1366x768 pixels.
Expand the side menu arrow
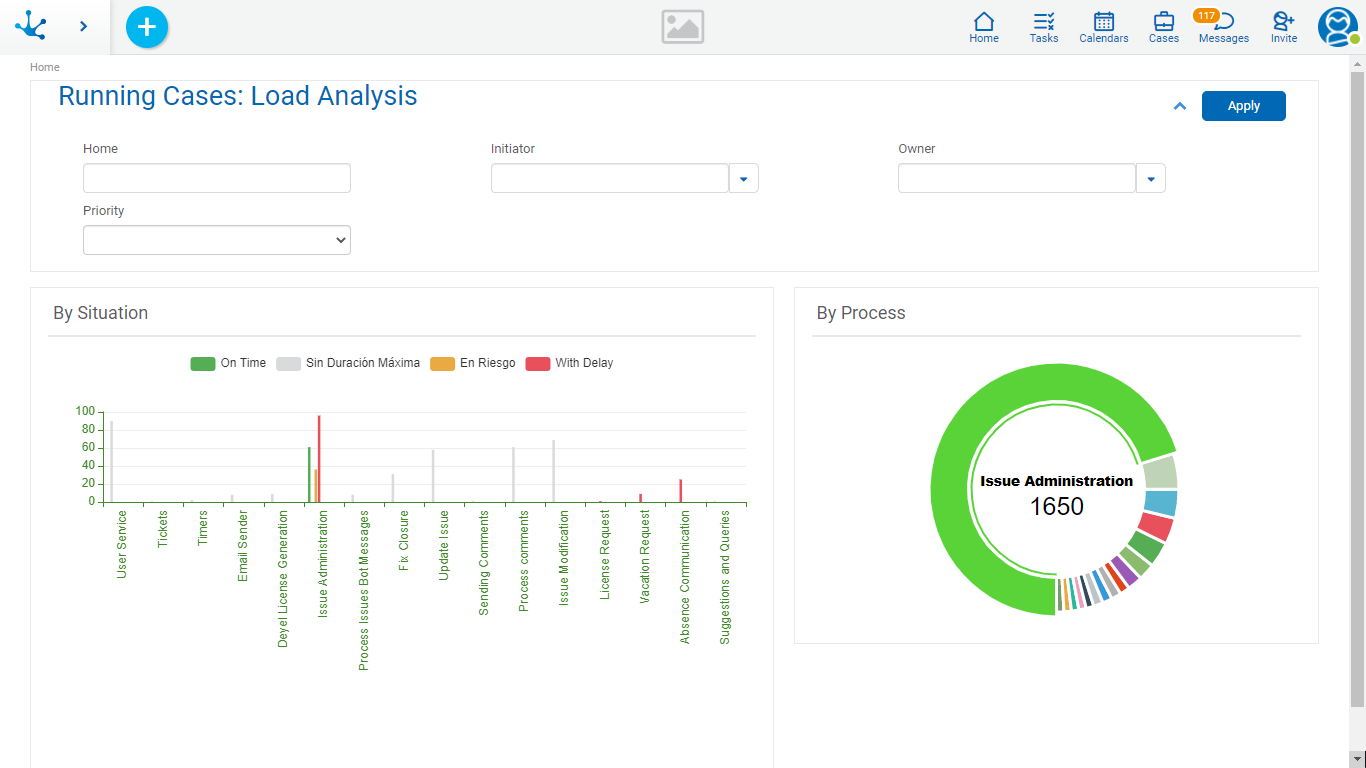point(83,27)
